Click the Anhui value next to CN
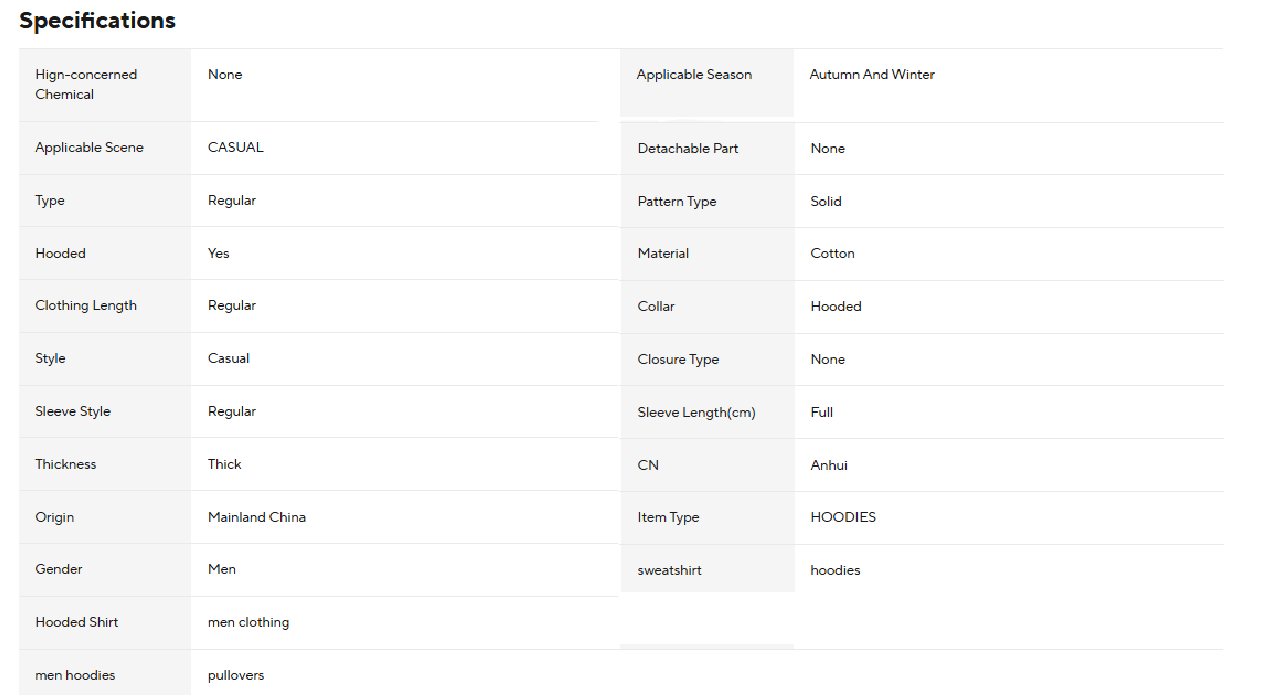This screenshot has width=1277, height=696. click(829, 466)
